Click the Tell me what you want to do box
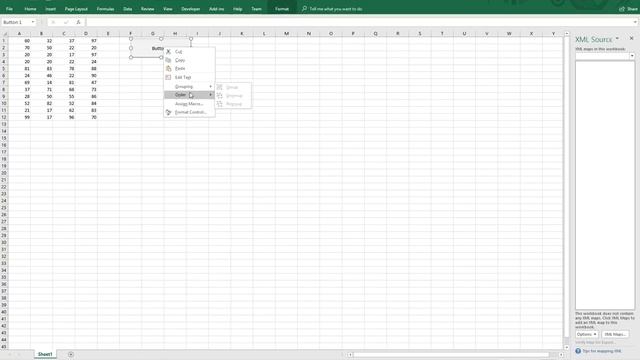Screen dimensions: 640x360 336,9
